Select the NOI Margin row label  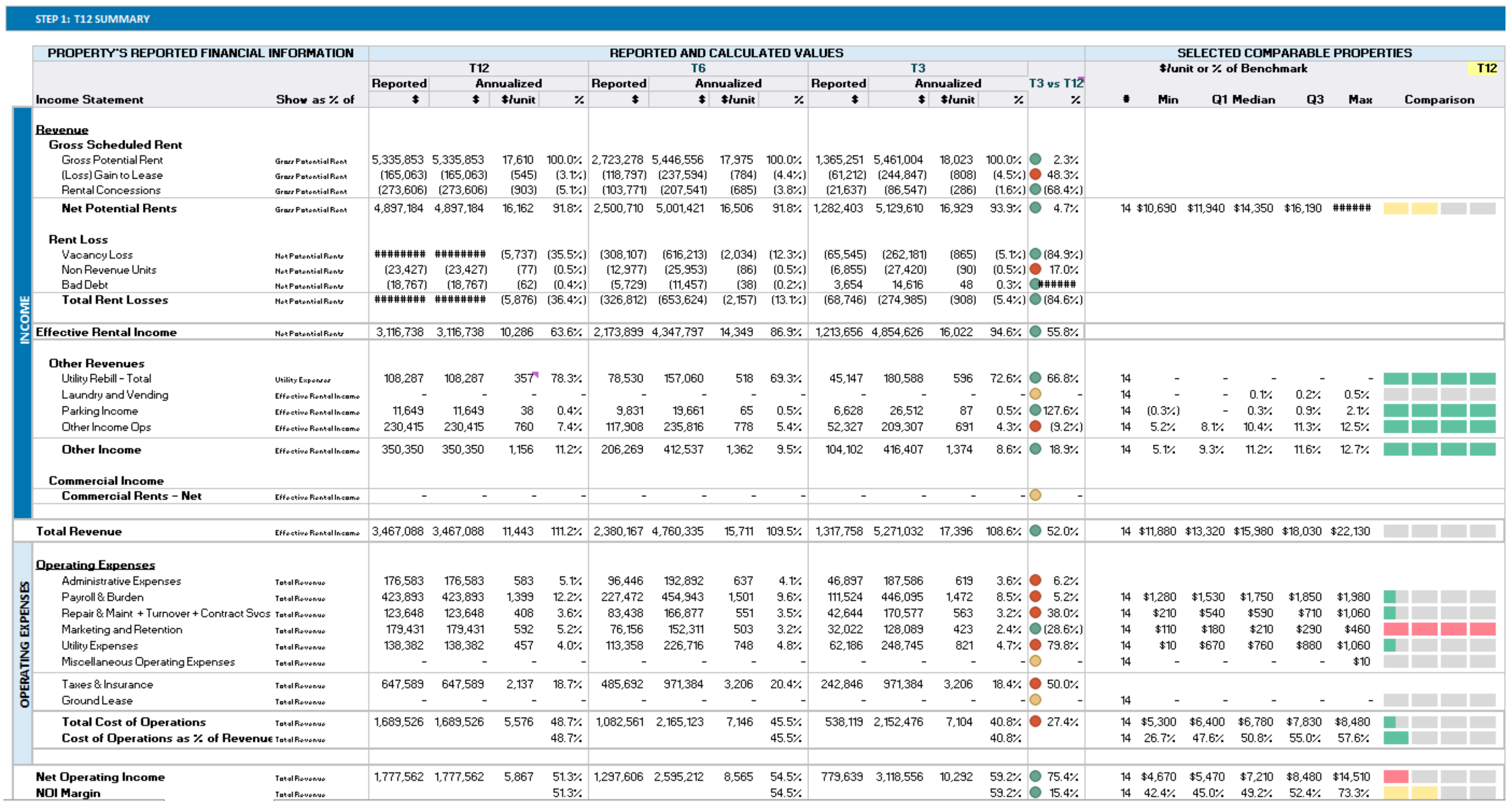(68, 793)
